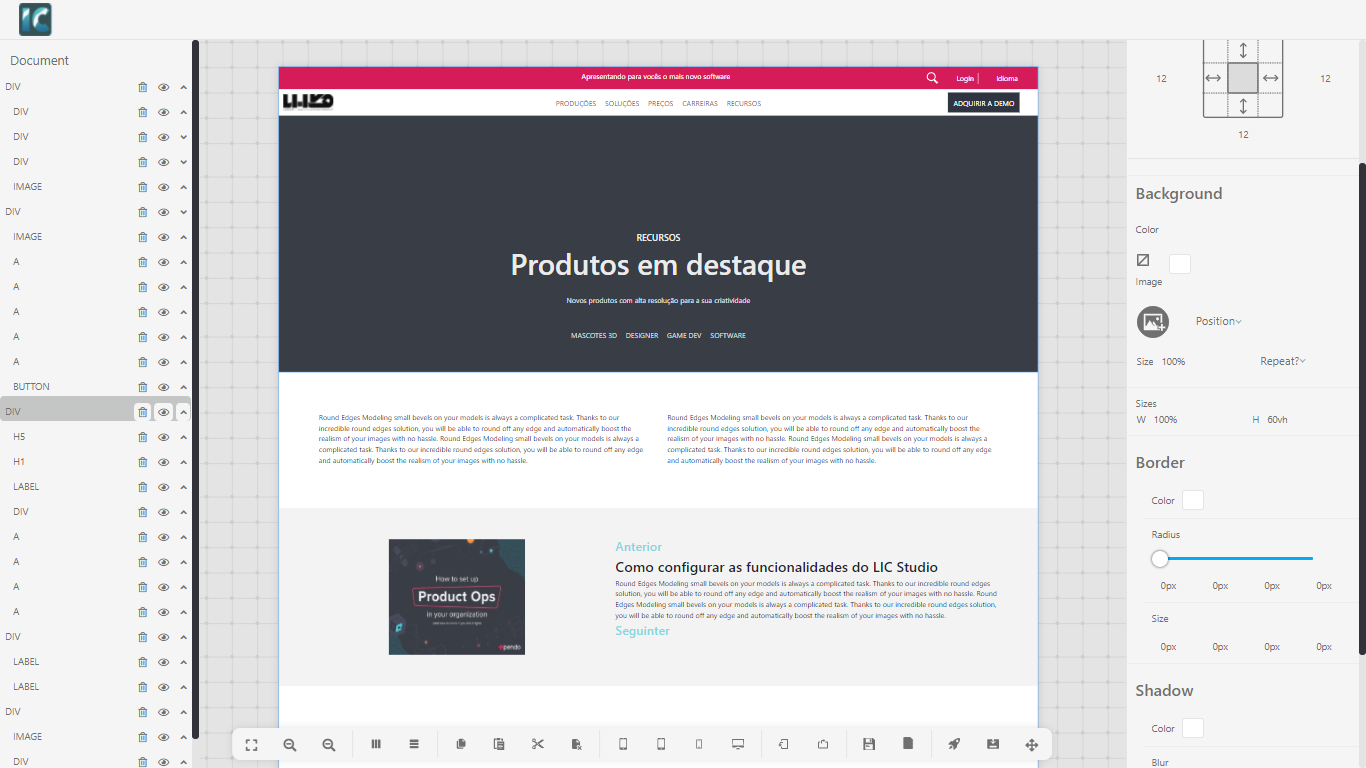This screenshot has height=768, width=1366.
Task: Publish with the rocket toolbar icon
Action: pos(954,744)
